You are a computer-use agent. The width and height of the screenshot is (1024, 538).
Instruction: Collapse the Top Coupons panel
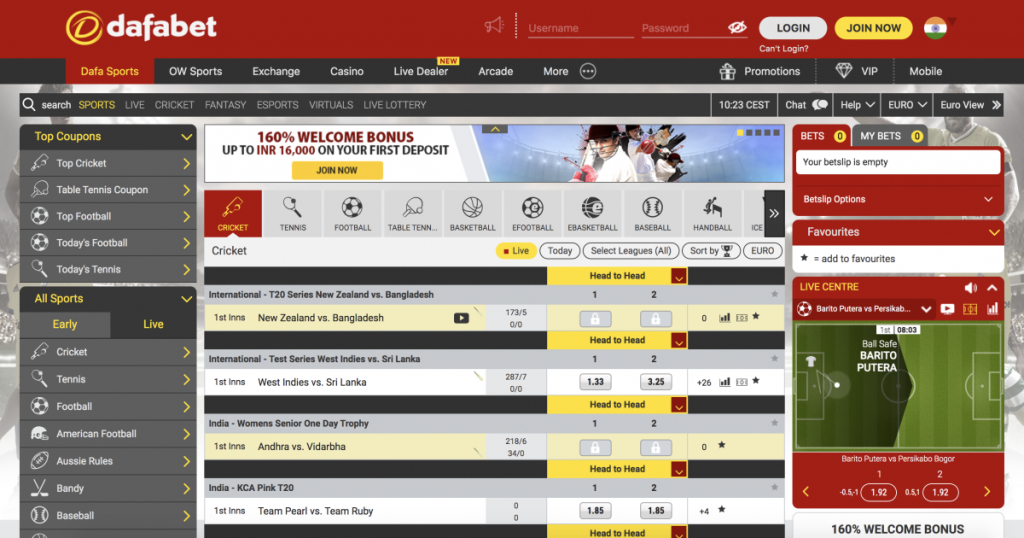point(186,137)
